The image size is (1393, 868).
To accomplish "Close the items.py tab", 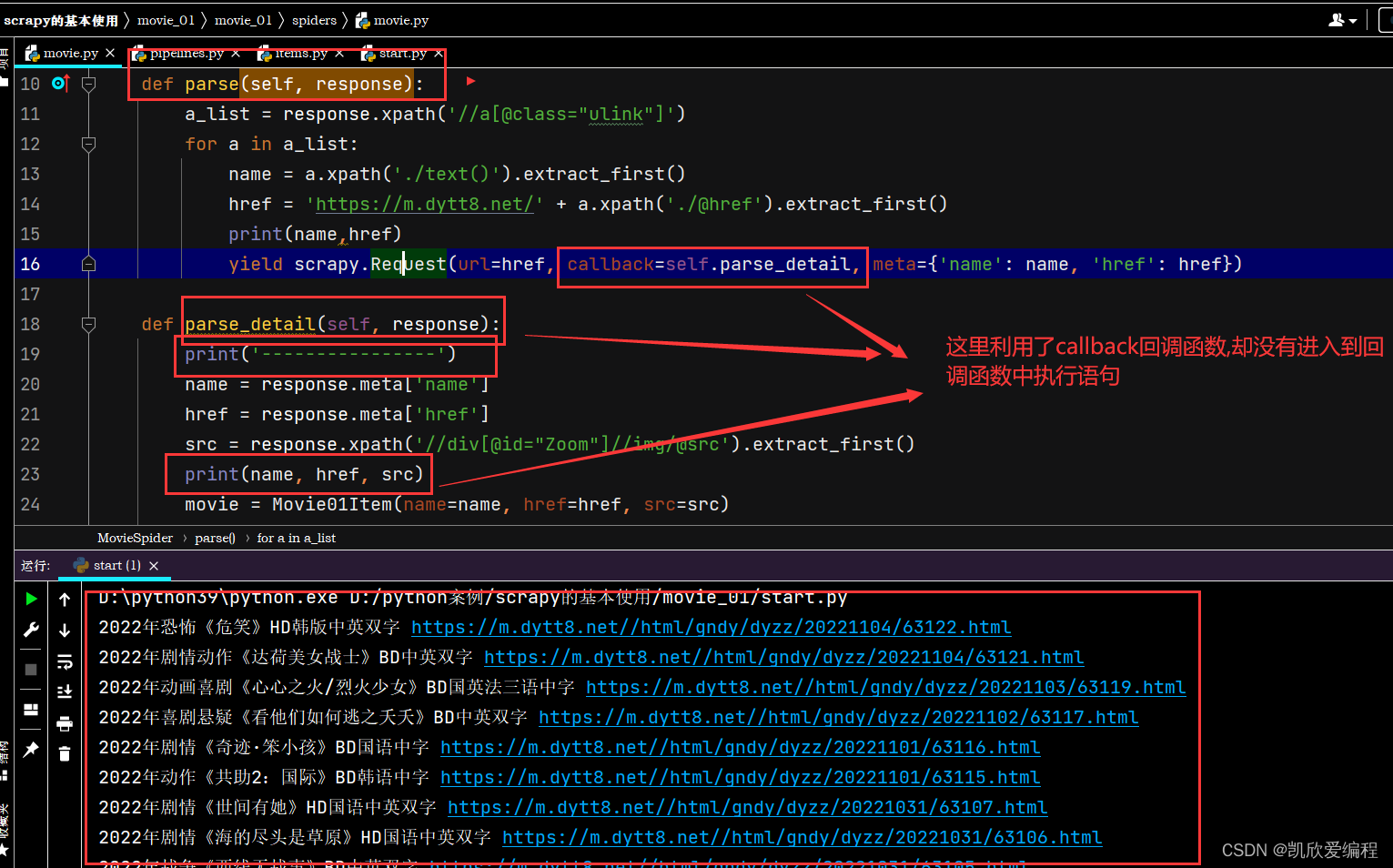I will click(x=339, y=53).
